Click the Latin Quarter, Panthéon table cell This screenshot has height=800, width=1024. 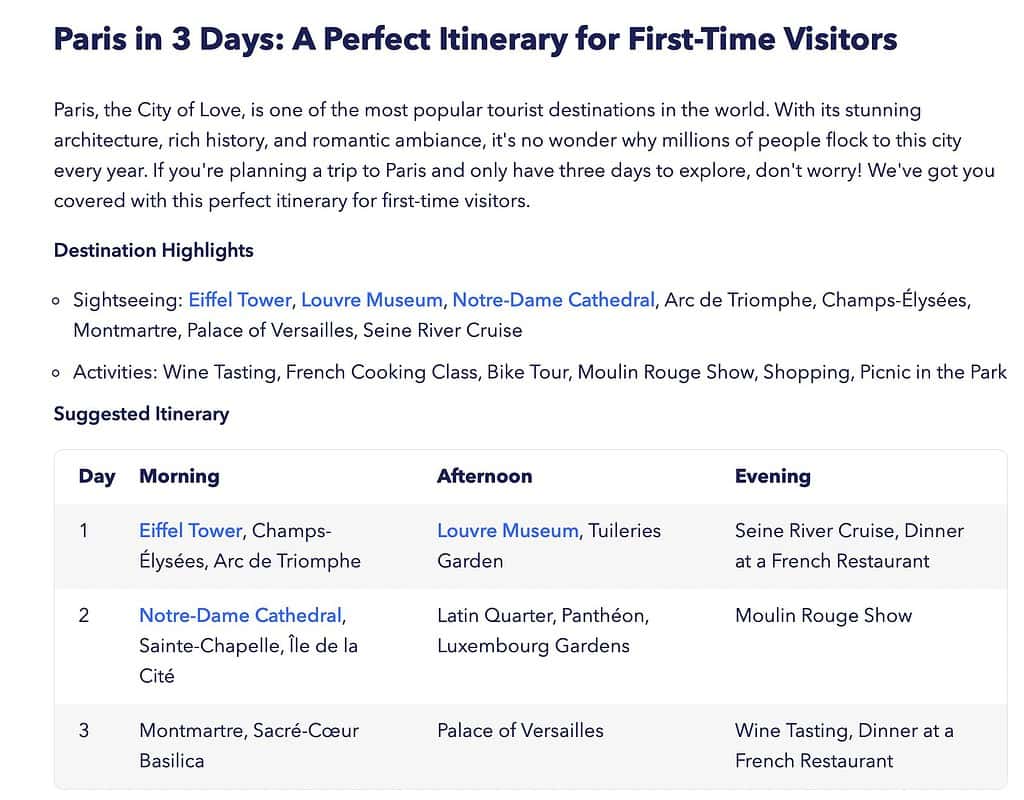542,630
